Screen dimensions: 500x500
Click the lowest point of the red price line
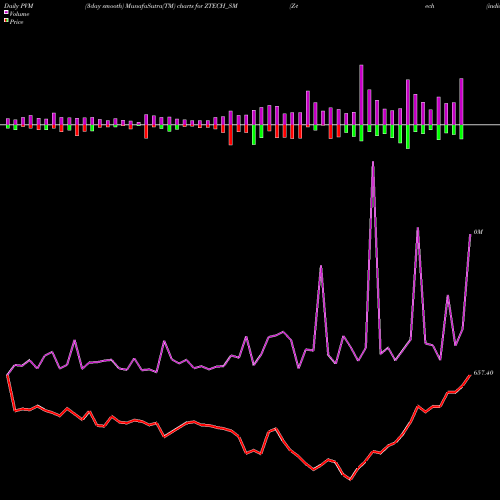(350, 479)
